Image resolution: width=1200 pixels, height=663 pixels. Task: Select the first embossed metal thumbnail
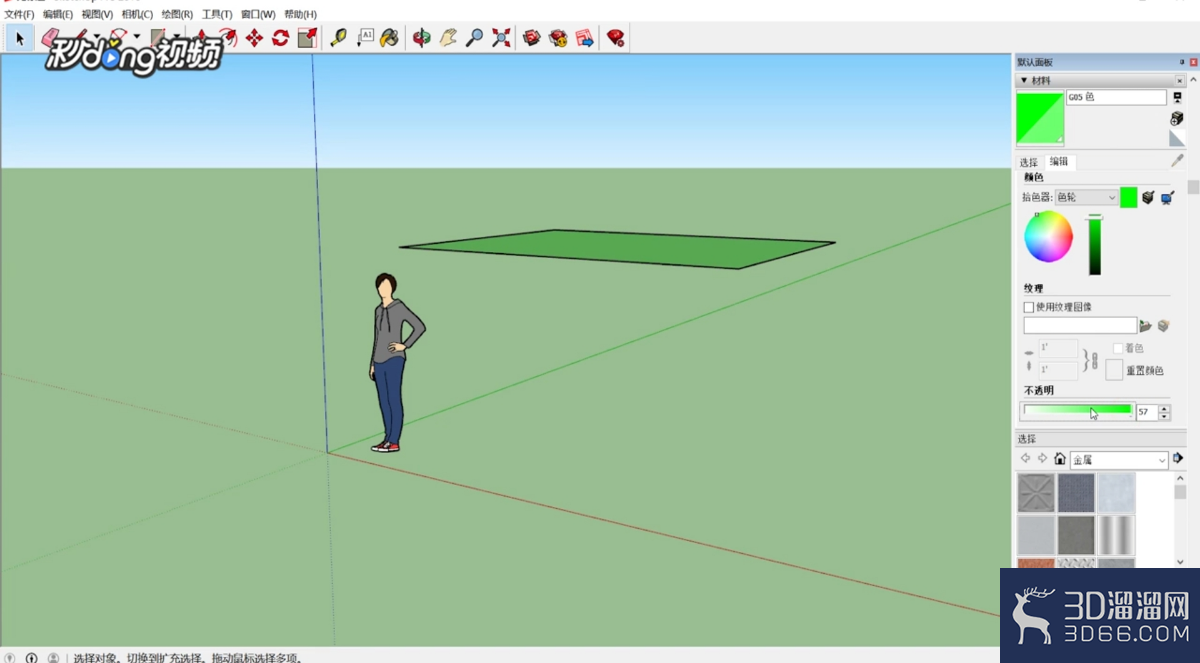tap(1036, 493)
